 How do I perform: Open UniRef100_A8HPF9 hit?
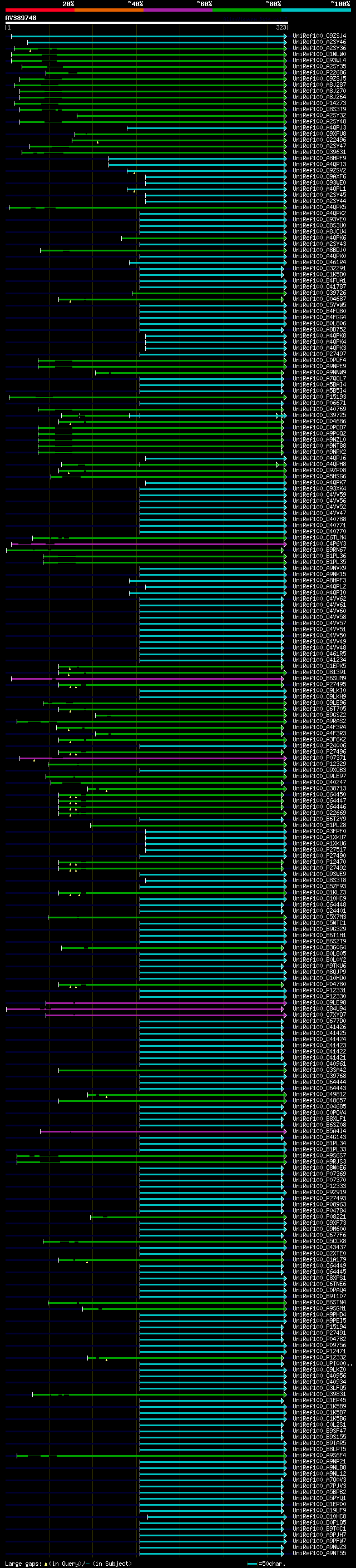tap(319, 159)
